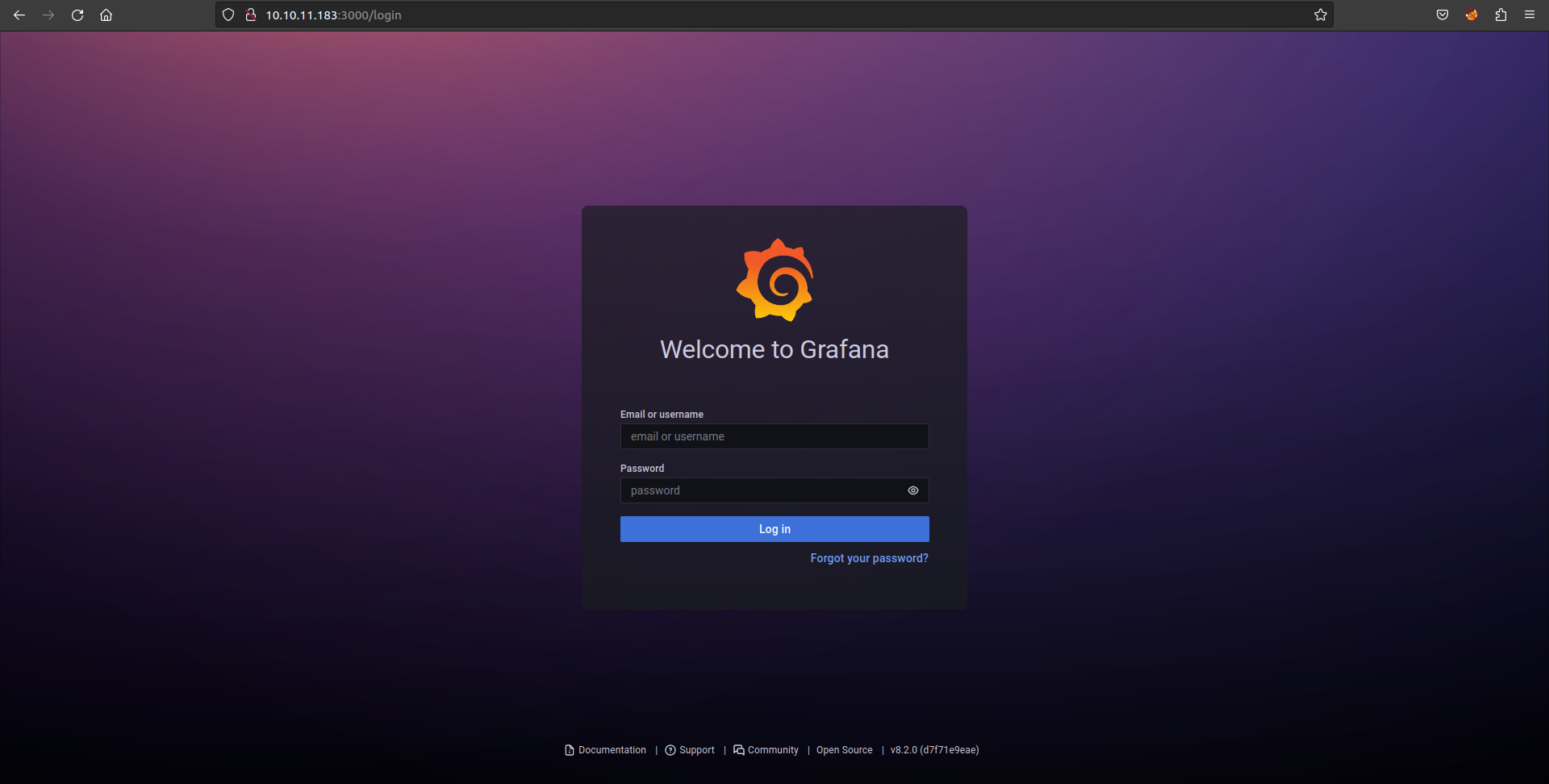This screenshot has height=784, width=1549.
Task: Focus the password input field
Action: [x=774, y=490]
